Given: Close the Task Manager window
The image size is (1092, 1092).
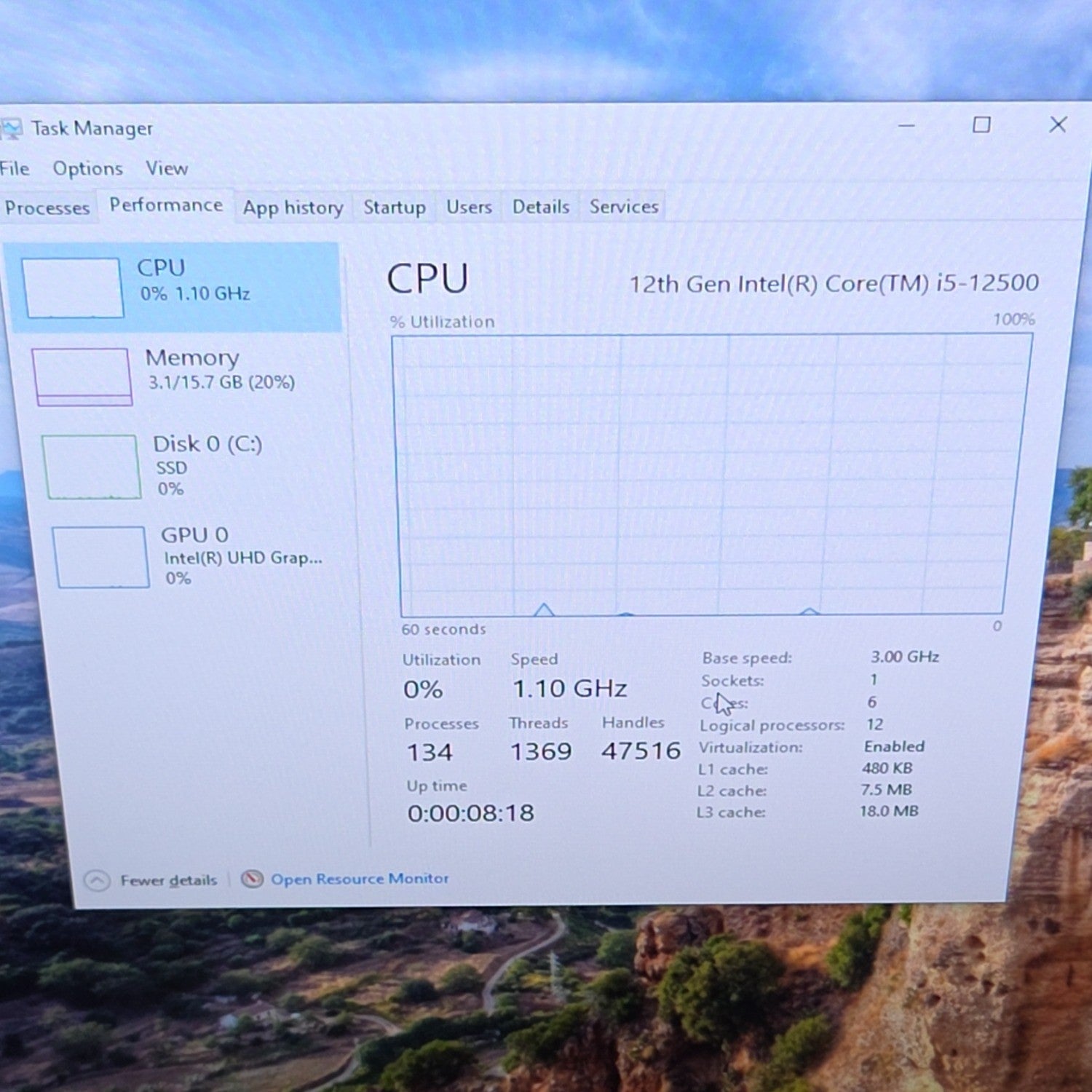Looking at the screenshot, I should coord(1058,124).
